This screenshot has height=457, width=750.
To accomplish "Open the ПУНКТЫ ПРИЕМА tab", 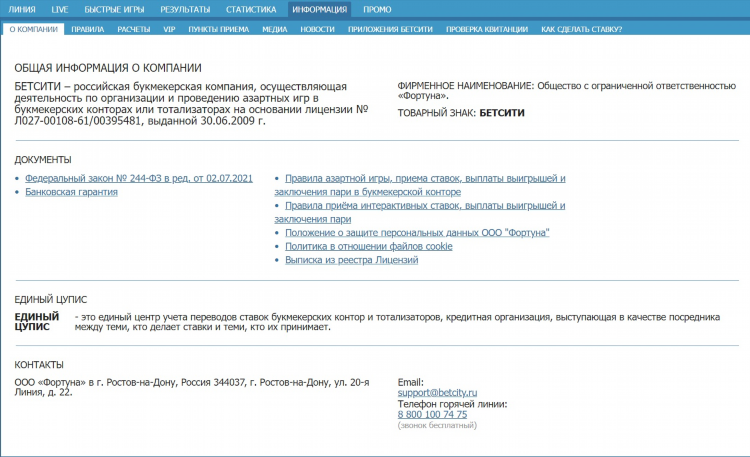I will pyautogui.click(x=219, y=29).
